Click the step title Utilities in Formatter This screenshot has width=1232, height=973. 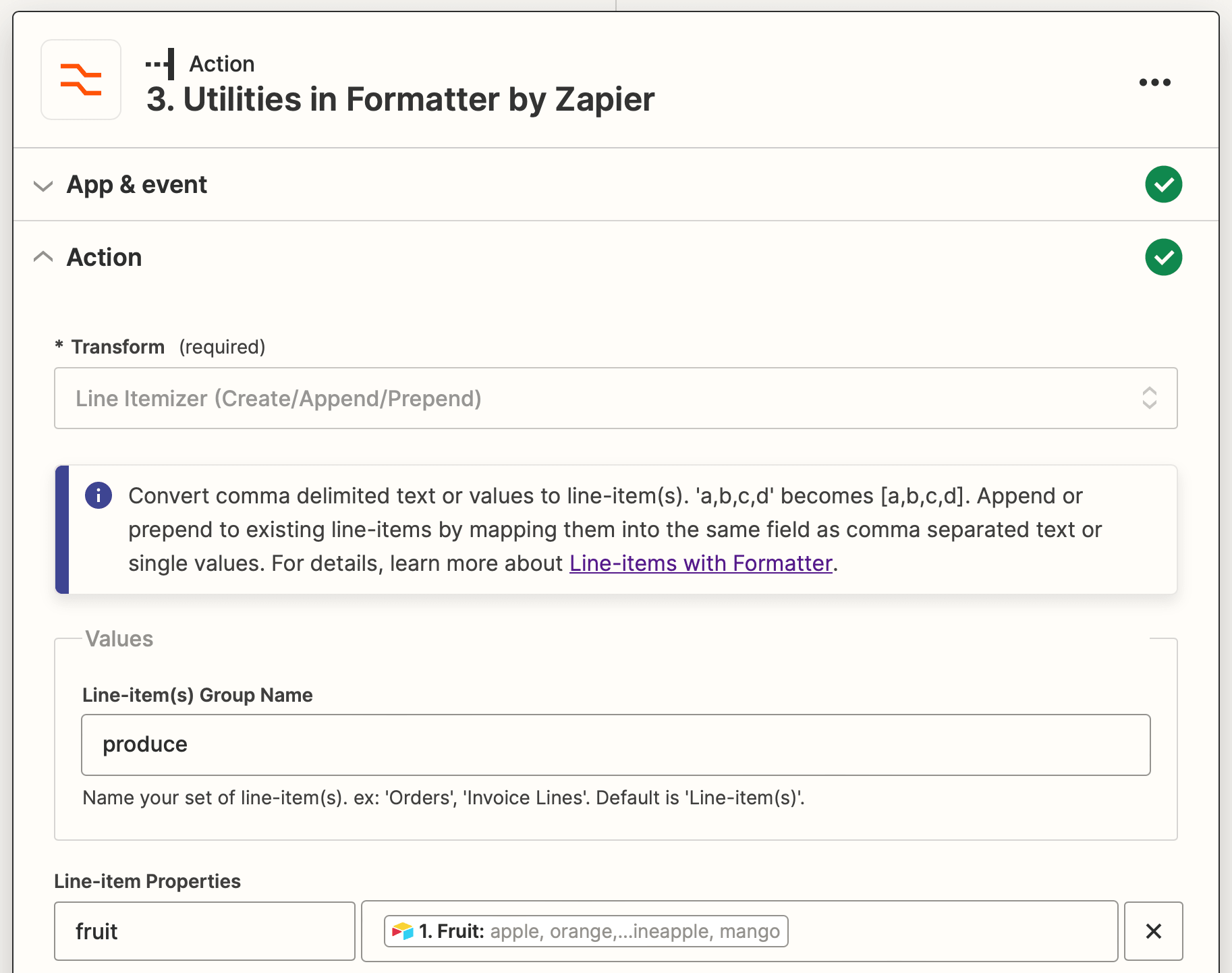401,99
